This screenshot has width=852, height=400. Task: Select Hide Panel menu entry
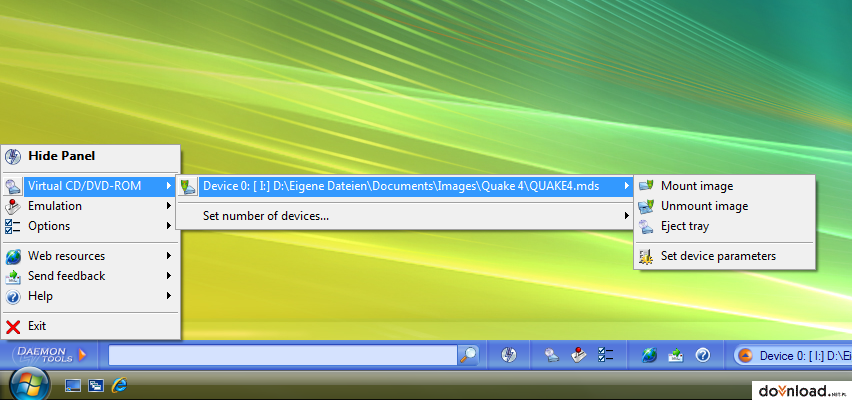(x=91, y=157)
